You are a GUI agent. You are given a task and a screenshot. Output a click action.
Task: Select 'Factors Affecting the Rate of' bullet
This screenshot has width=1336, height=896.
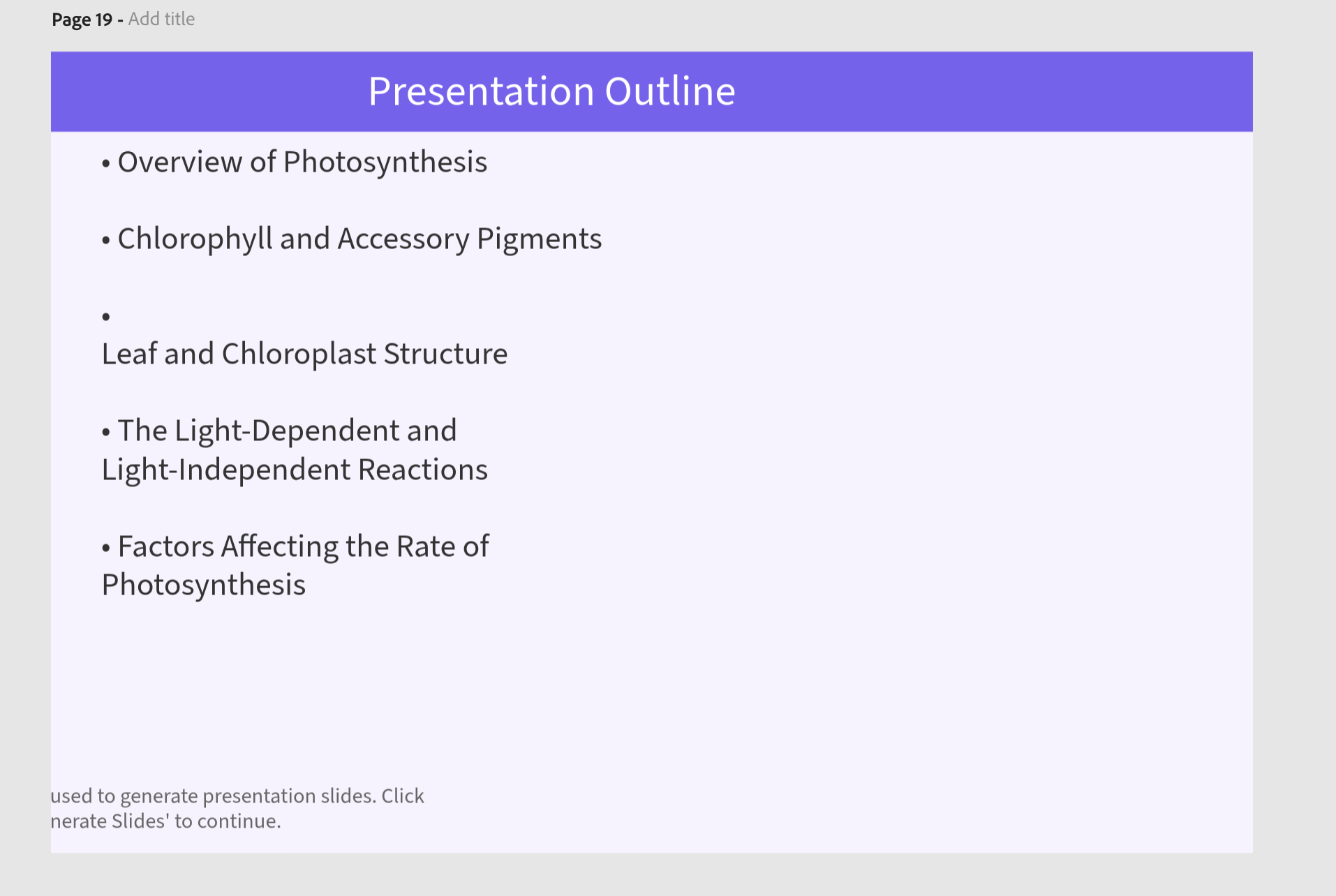point(295,546)
